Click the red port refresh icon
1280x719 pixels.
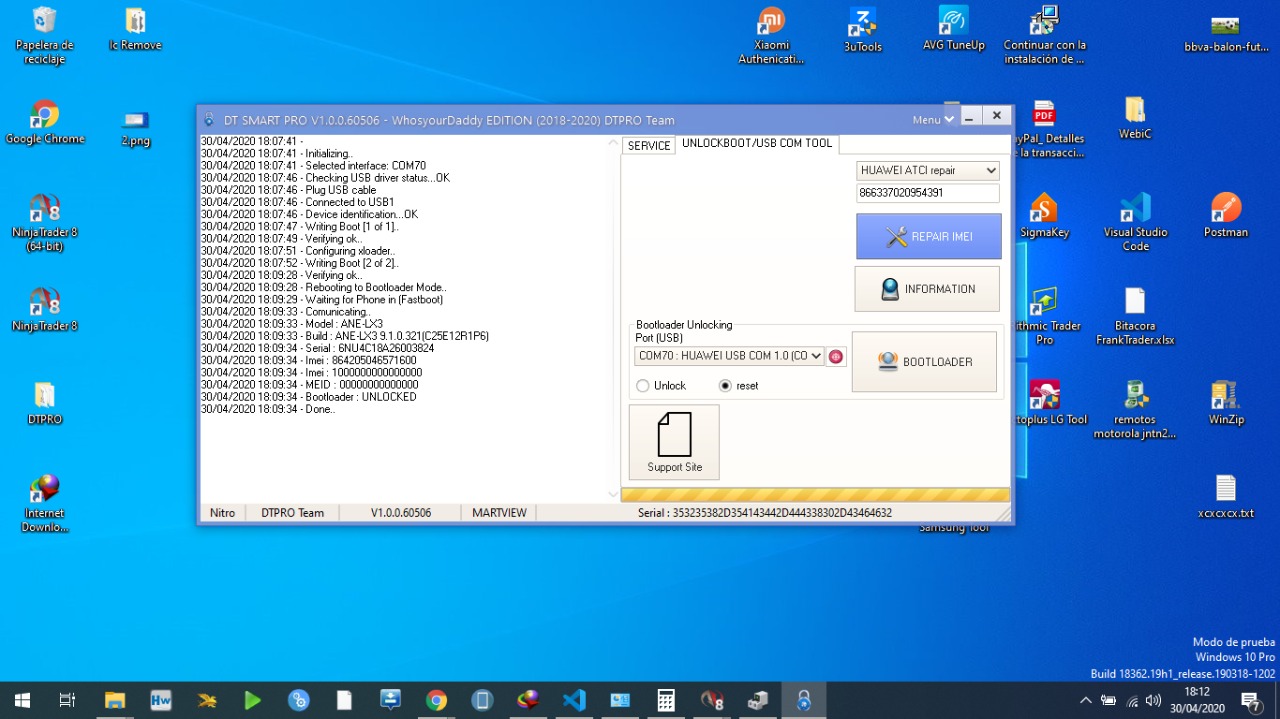coord(836,356)
